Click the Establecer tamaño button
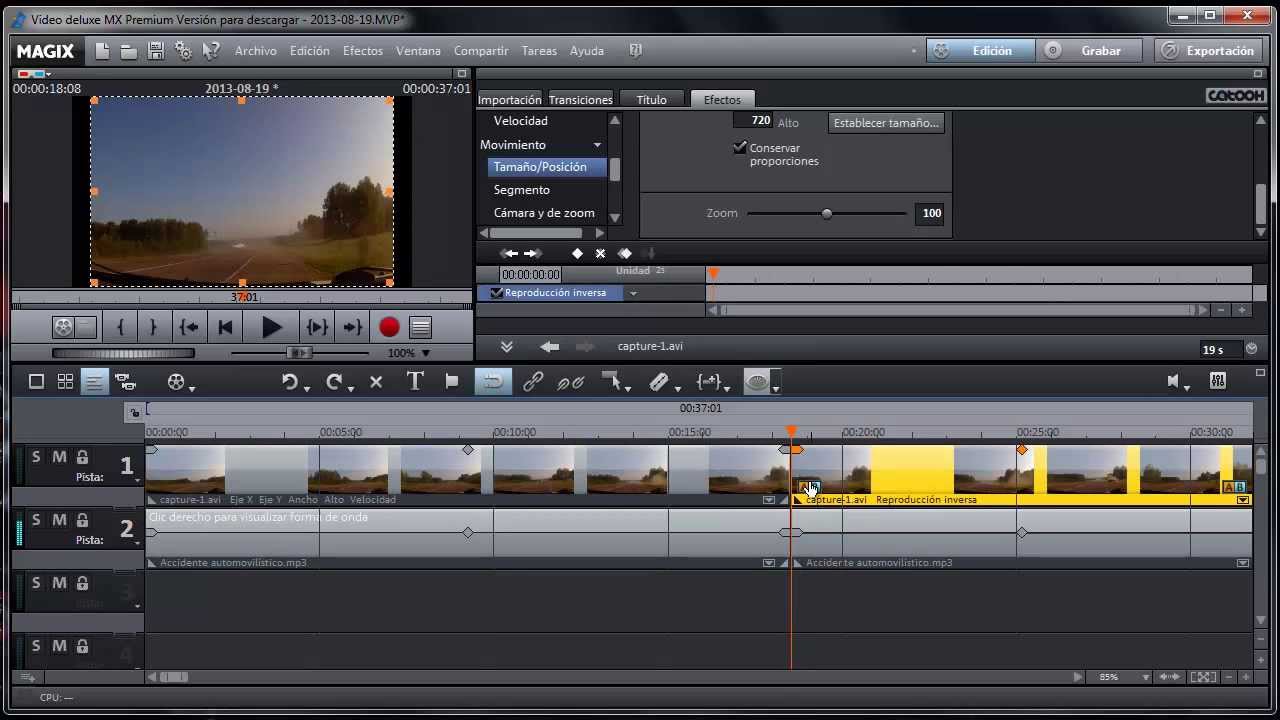The height and width of the screenshot is (720, 1280). [x=886, y=122]
